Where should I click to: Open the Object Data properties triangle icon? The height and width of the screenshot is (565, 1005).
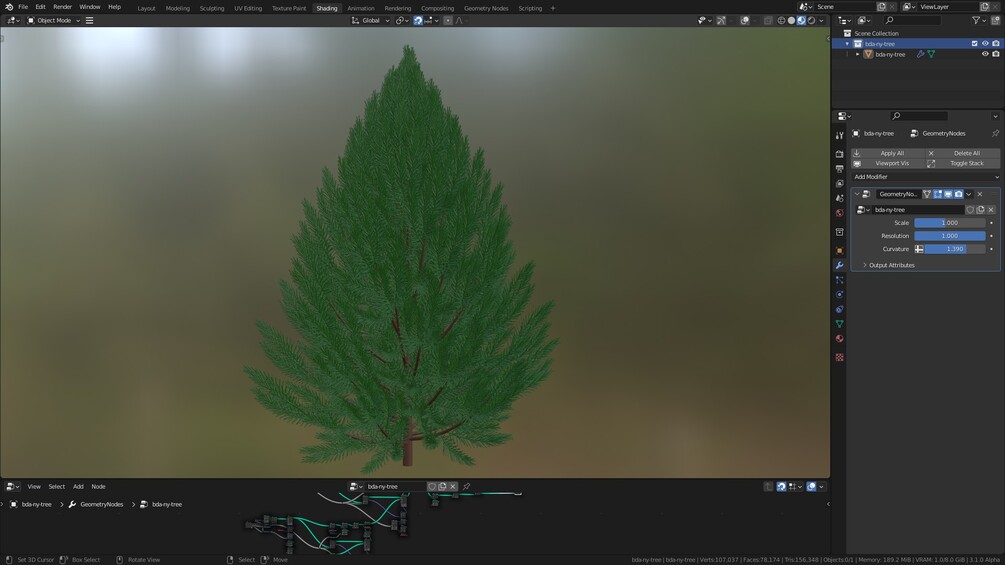840,324
